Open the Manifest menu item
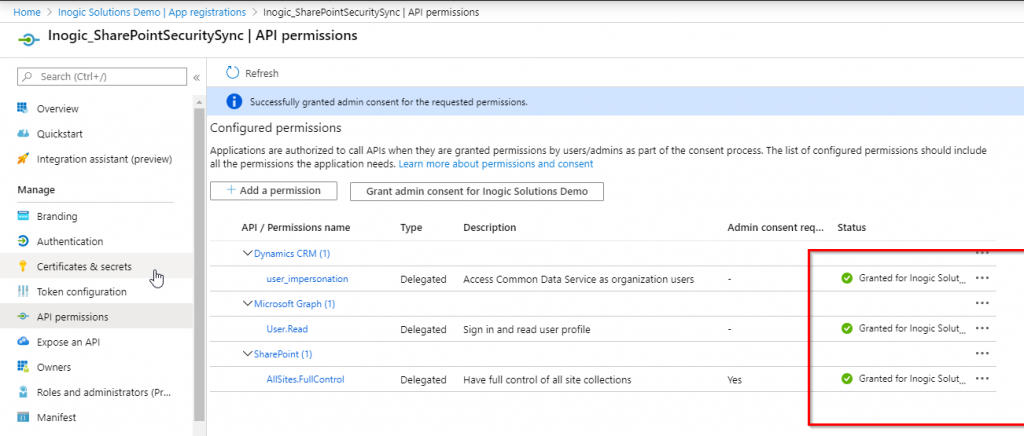 [x=56, y=417]
